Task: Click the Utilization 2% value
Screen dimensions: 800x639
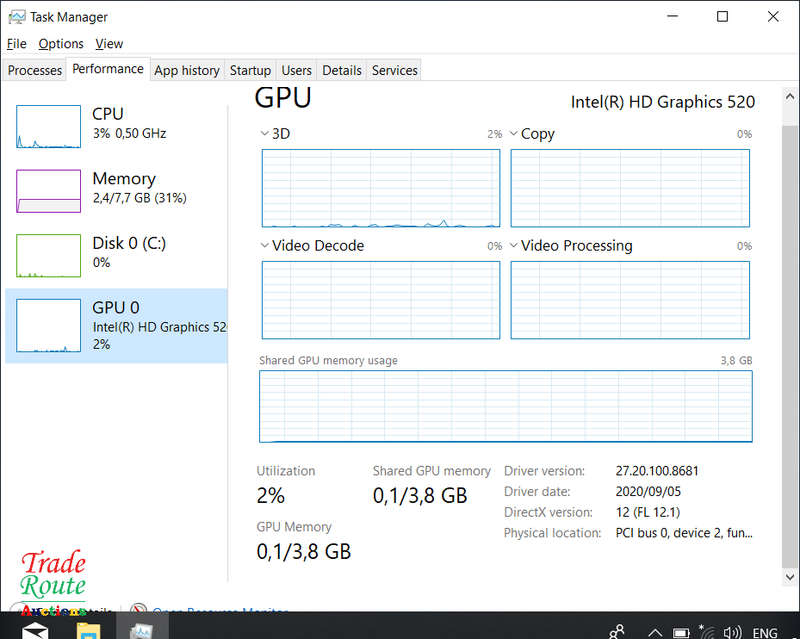Action: tap(271, 496)
